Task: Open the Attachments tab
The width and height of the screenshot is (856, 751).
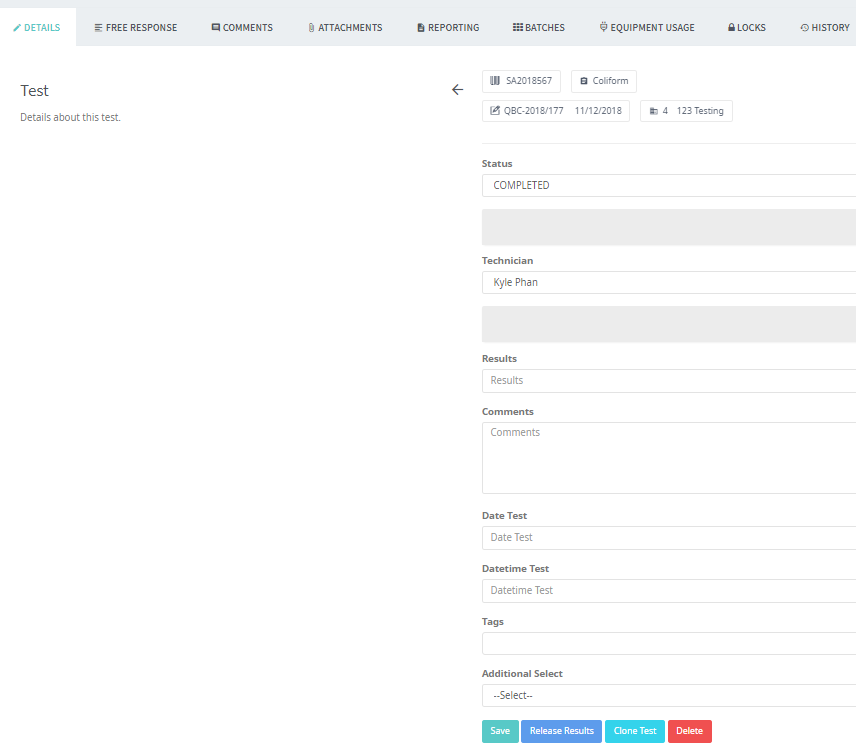Action: pos(344,28)
